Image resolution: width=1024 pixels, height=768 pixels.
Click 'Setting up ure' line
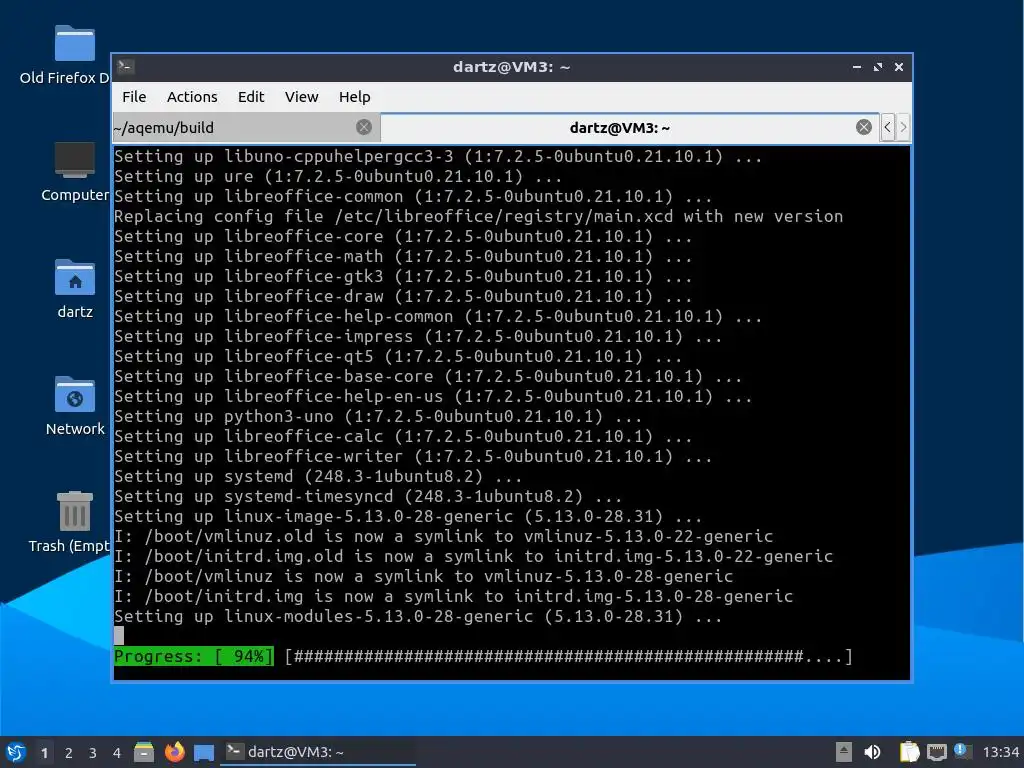click(x=338, y=176)
